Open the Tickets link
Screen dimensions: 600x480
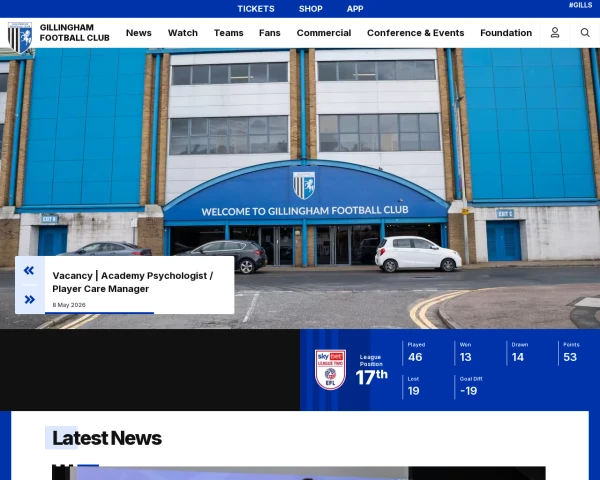click(x=256, y=9)
